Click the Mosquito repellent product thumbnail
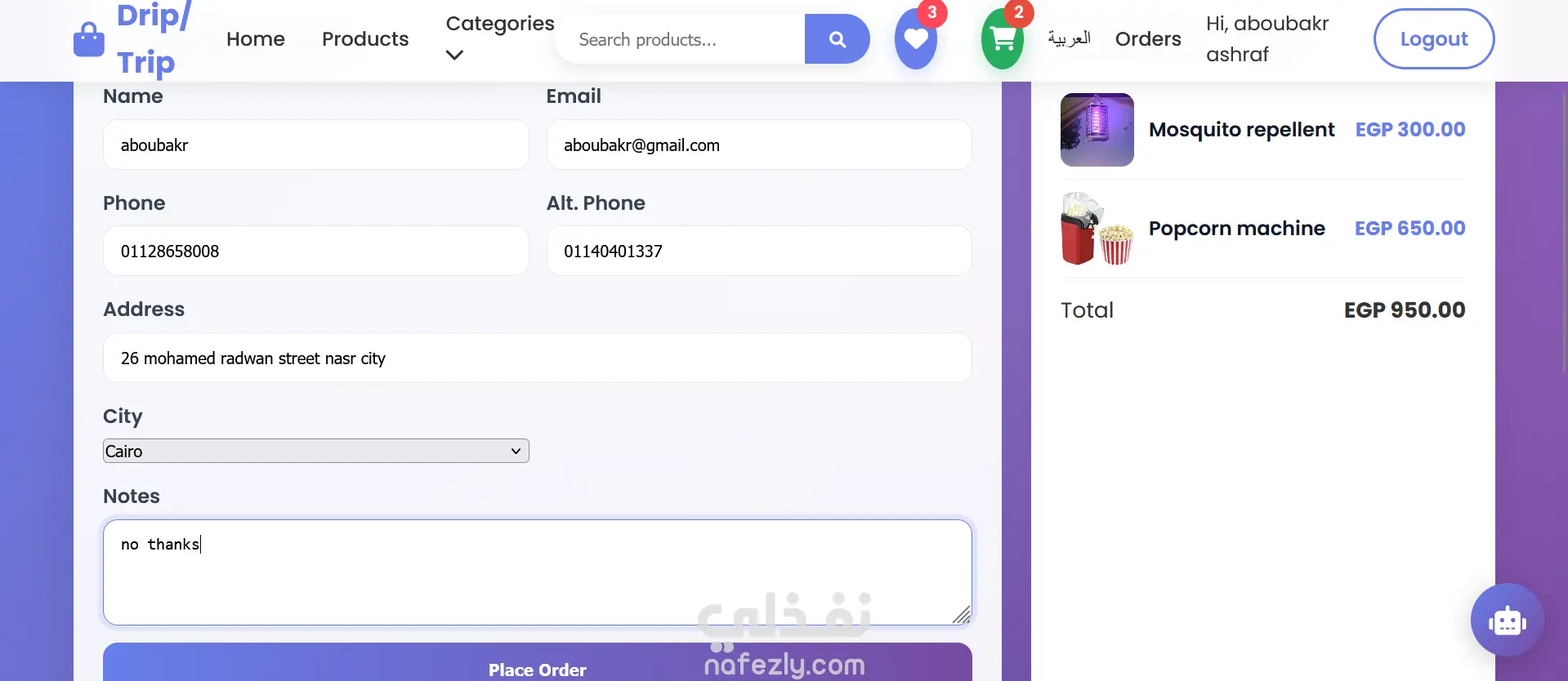The width and height of the screenshot is (1568, 681). [x=1097, y=130]
